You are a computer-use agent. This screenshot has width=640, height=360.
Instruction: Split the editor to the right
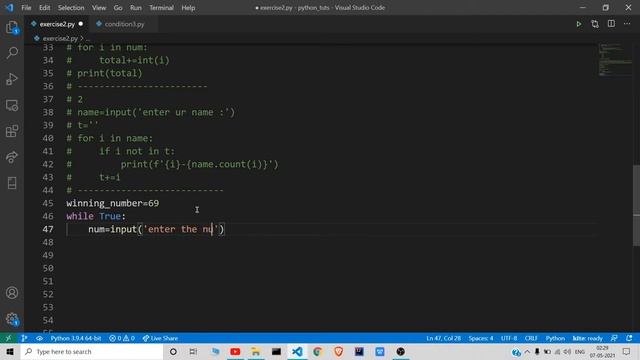click(611, 24)
